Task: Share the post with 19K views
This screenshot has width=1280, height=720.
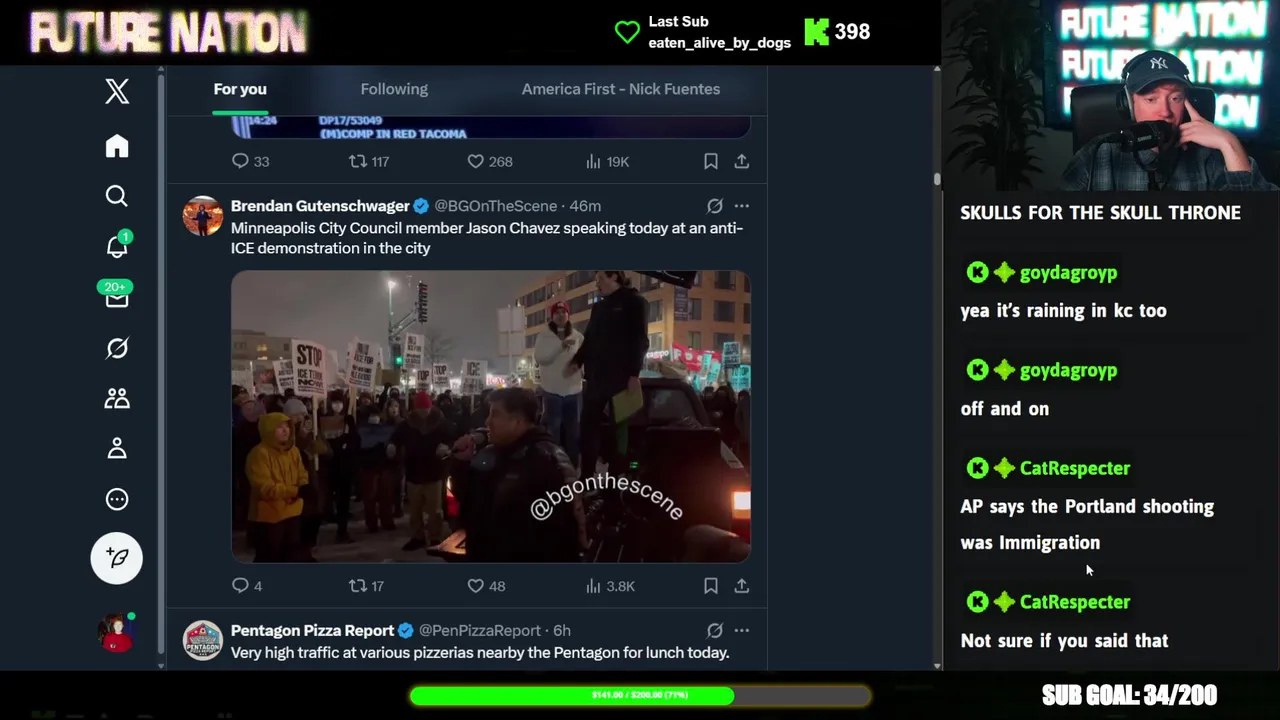Action: coord(741,161)
